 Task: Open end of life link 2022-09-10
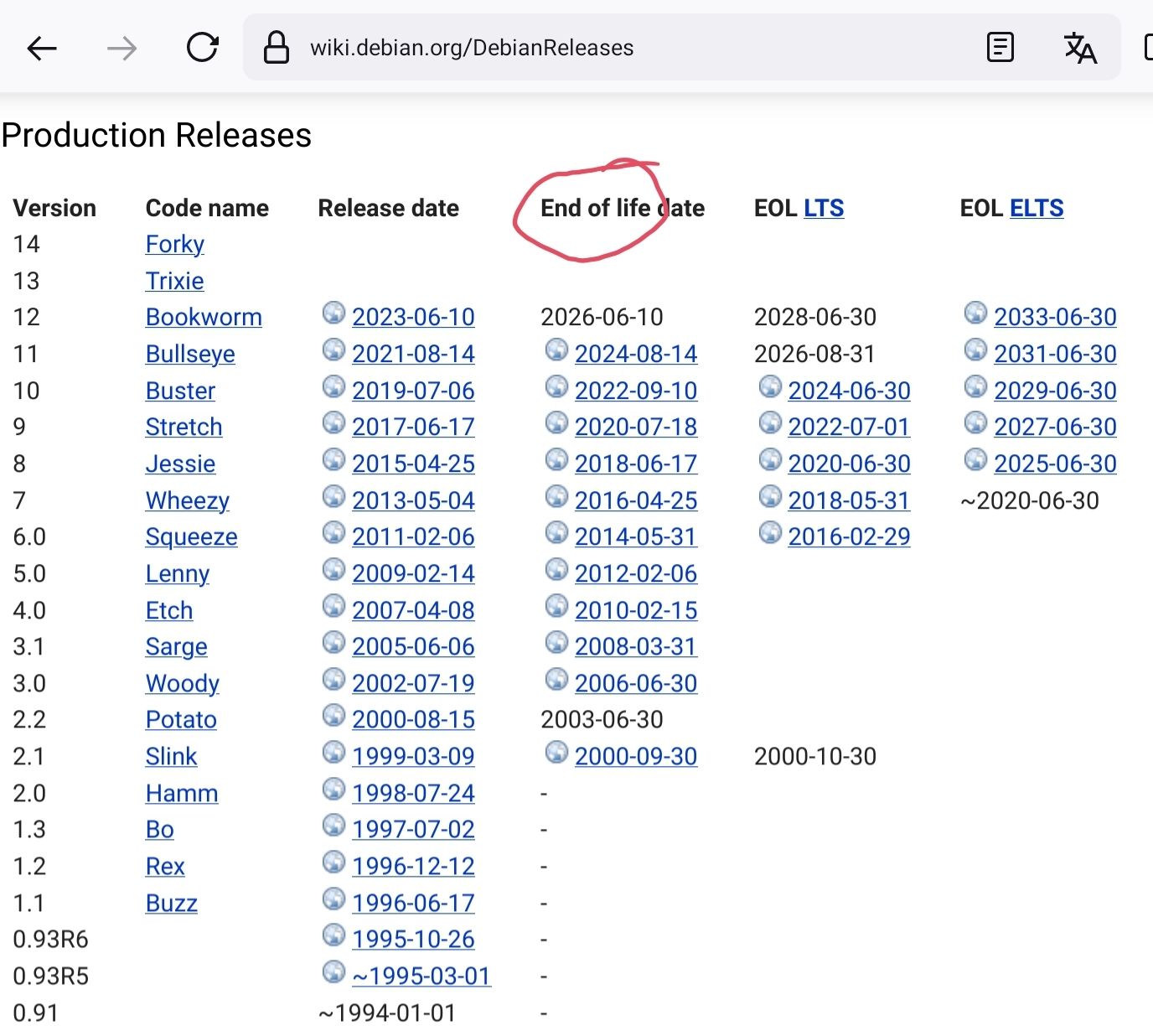636,391
